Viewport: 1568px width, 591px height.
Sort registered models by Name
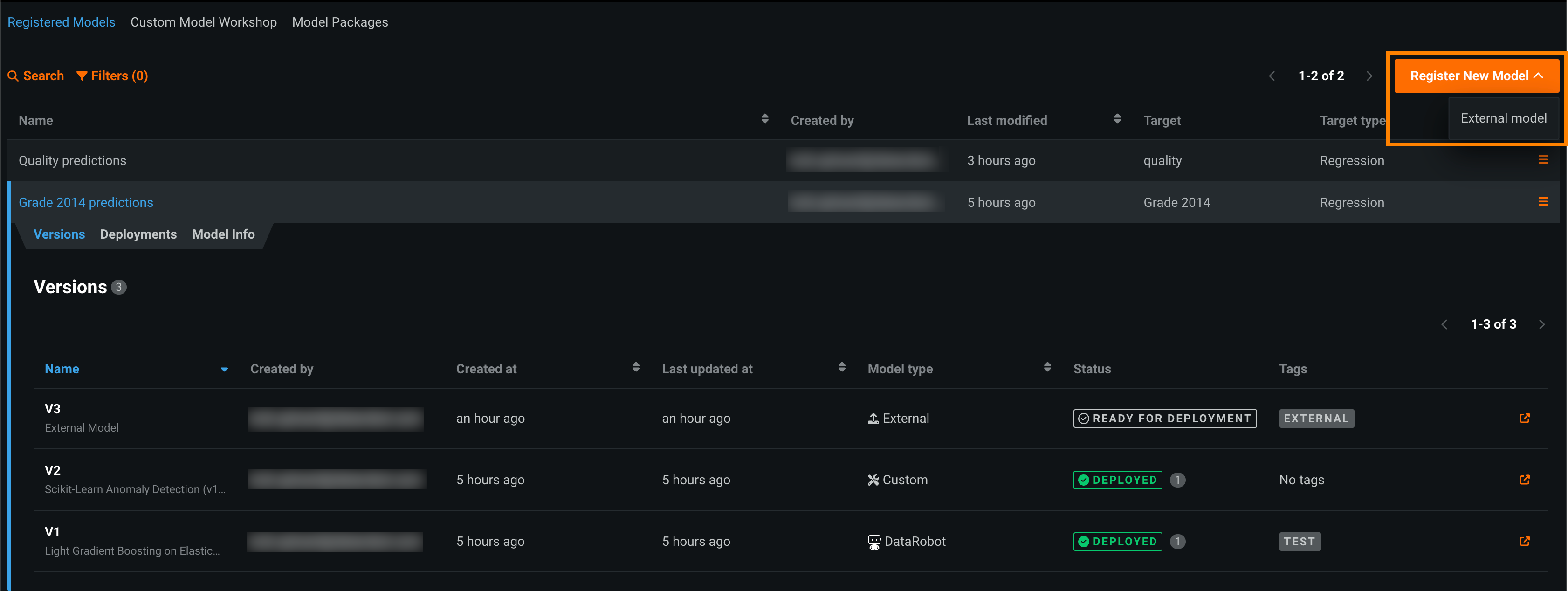coord(764,119)
